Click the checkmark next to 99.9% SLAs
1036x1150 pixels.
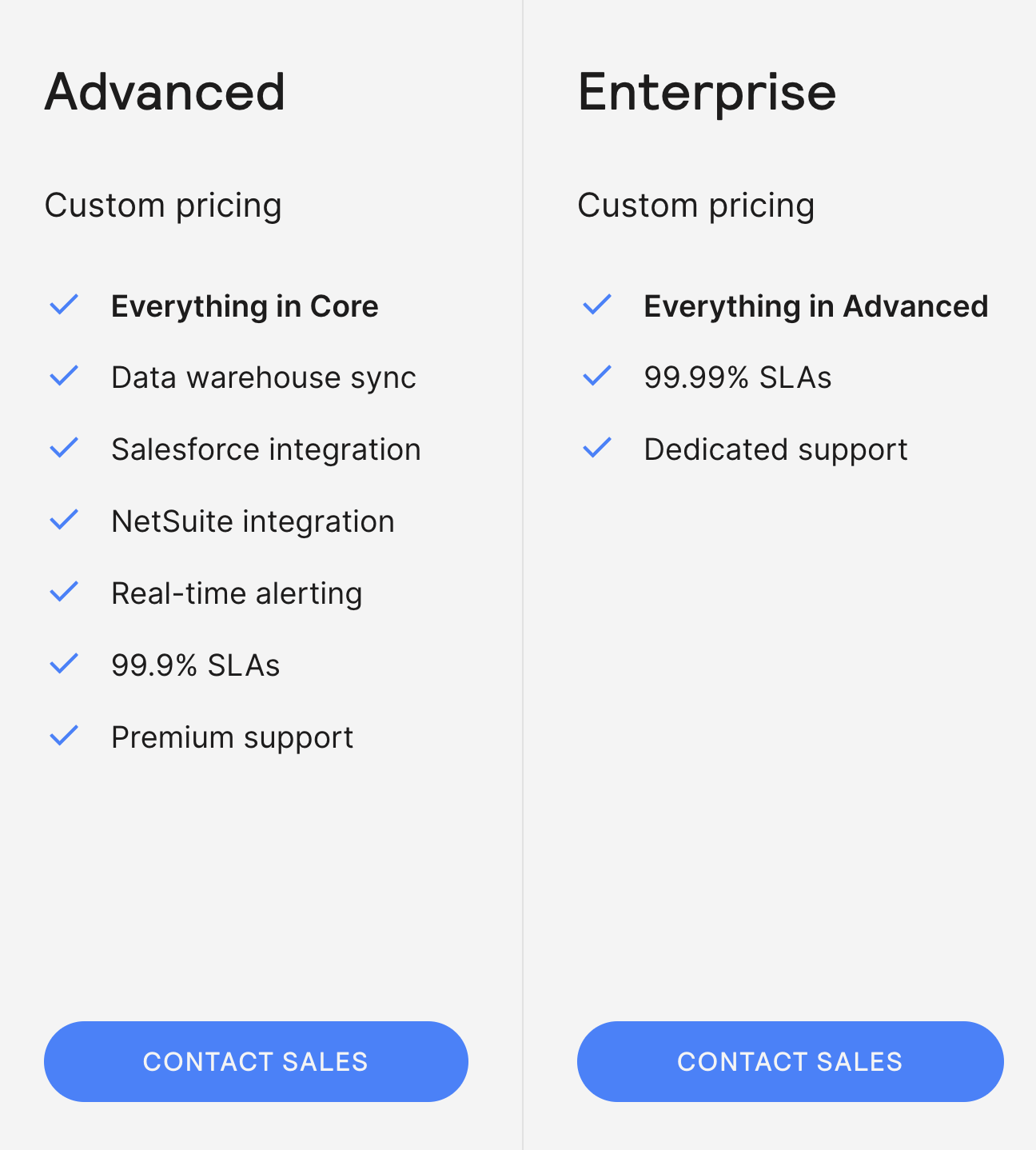(64, 664)
